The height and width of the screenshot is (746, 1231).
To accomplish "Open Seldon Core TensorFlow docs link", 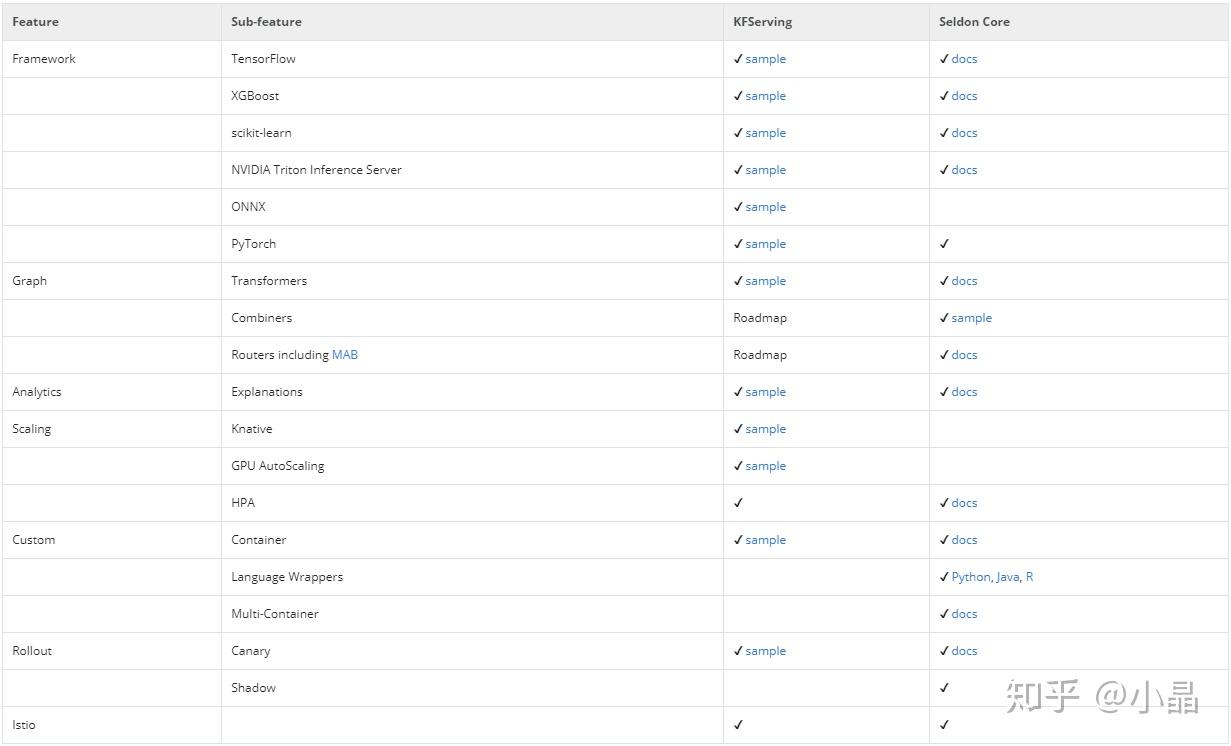I will click(964, 59).
